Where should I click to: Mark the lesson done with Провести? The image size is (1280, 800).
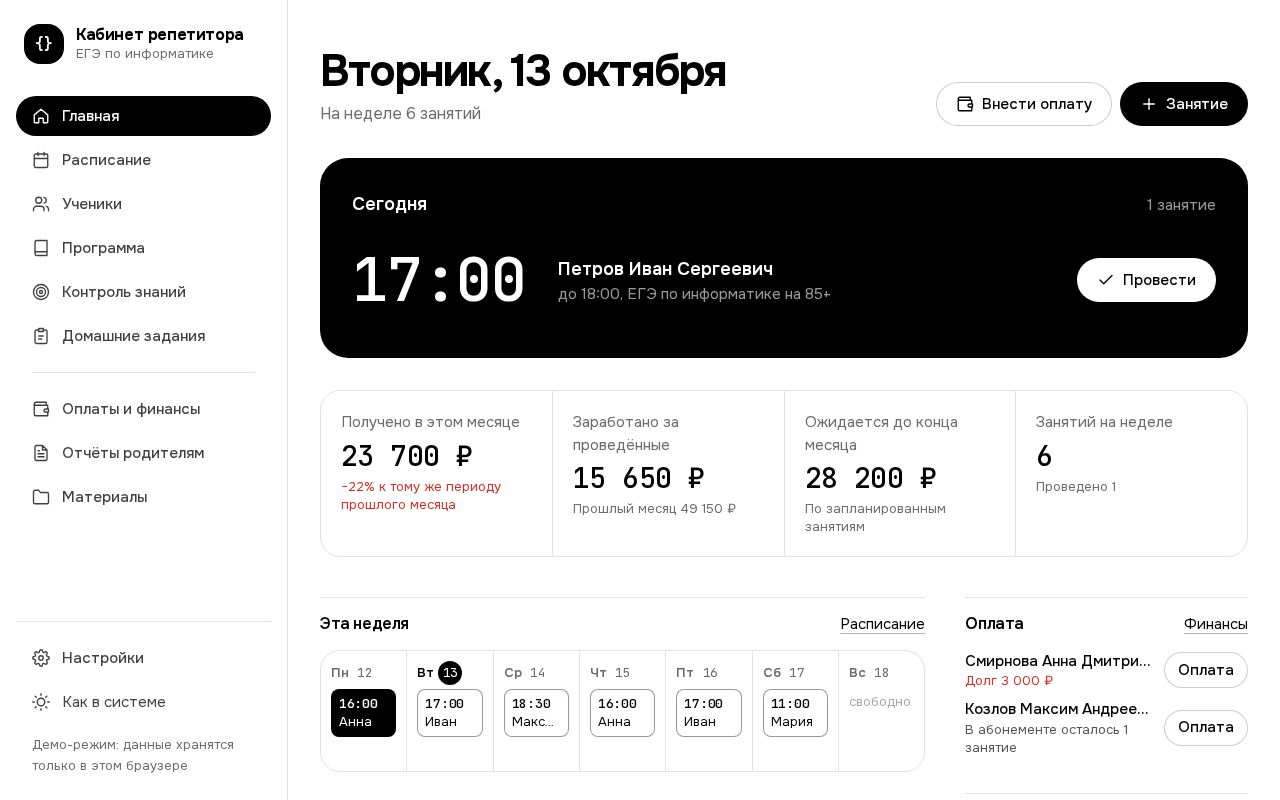coord(1146,280)
